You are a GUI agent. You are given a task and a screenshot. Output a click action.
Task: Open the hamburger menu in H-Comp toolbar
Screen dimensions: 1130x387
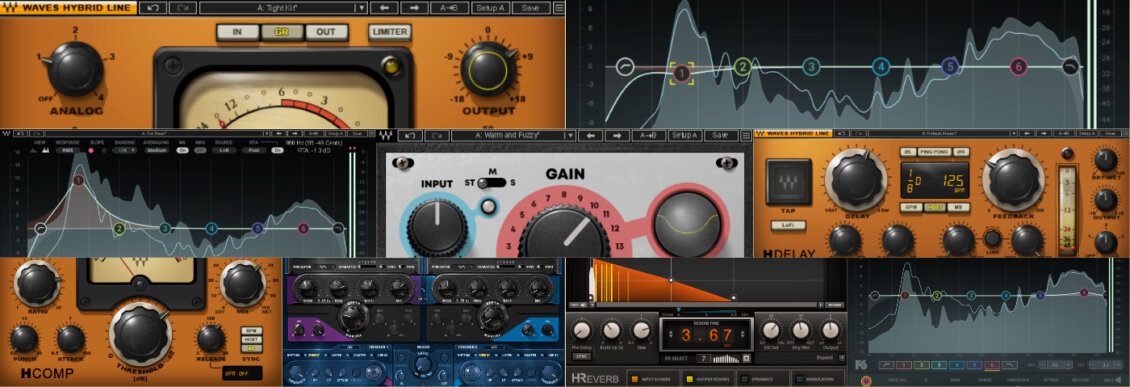coord(559,8)
